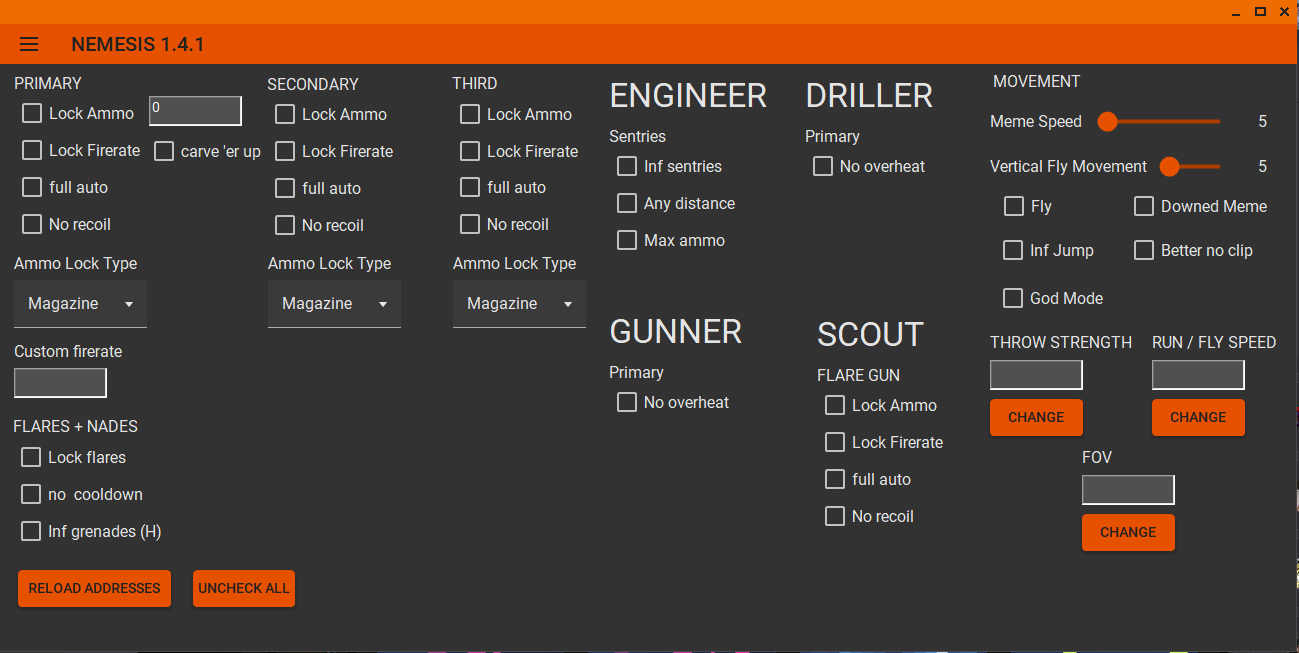Check Engineer Inf sentries option

[627, 166]
